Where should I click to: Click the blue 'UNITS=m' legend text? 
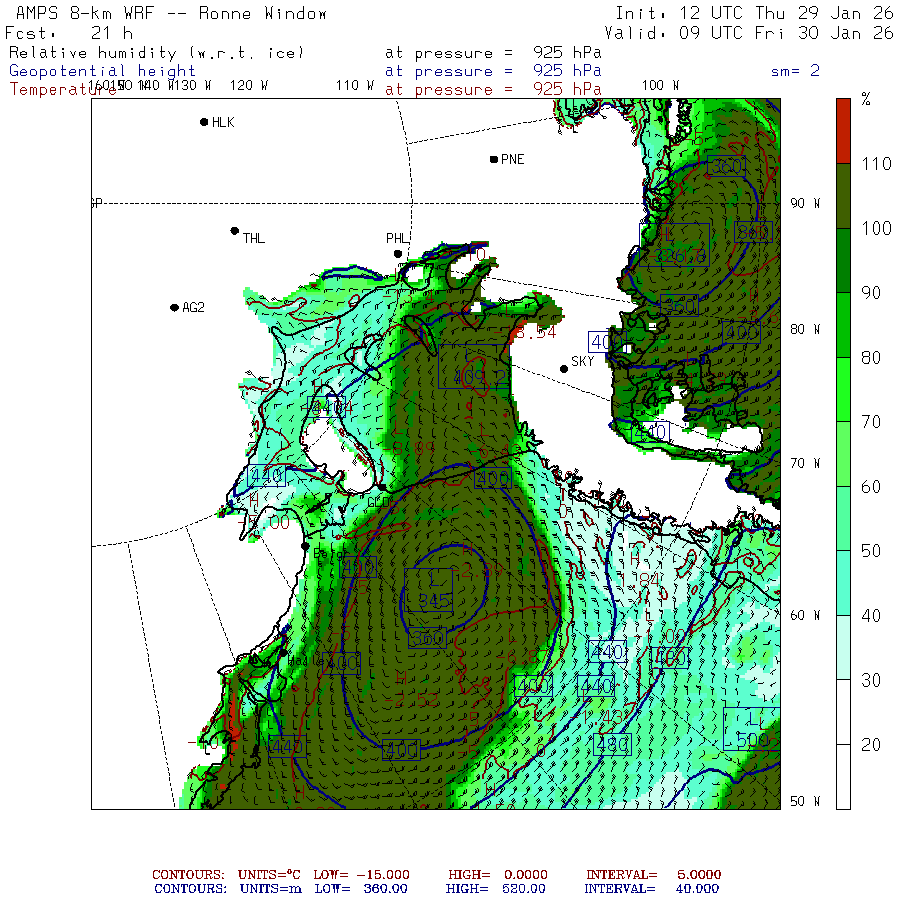[271, 889]
